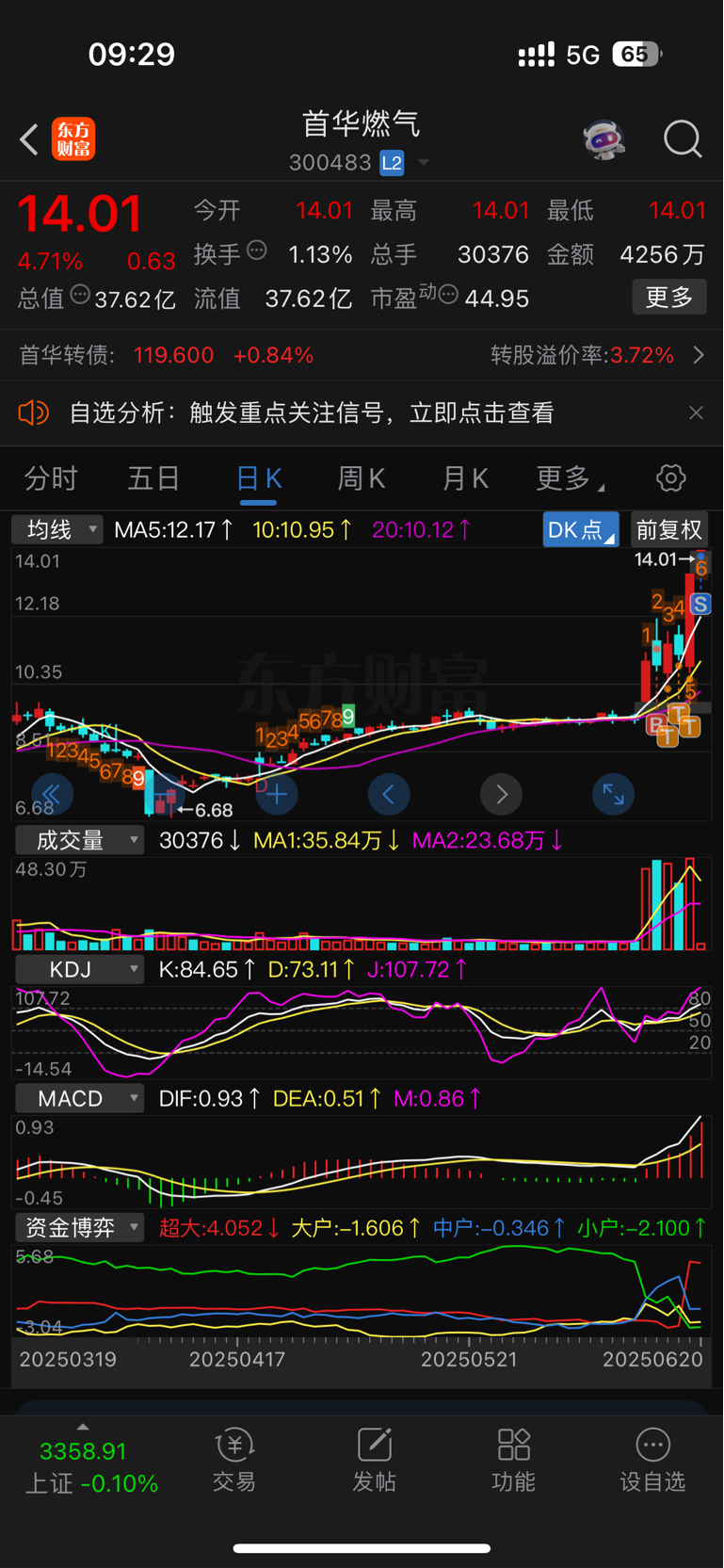The width and height of the screenshot is (724, 1568).
Task: Open the 更多 quote details button
Action: click(x=669, y=298)
